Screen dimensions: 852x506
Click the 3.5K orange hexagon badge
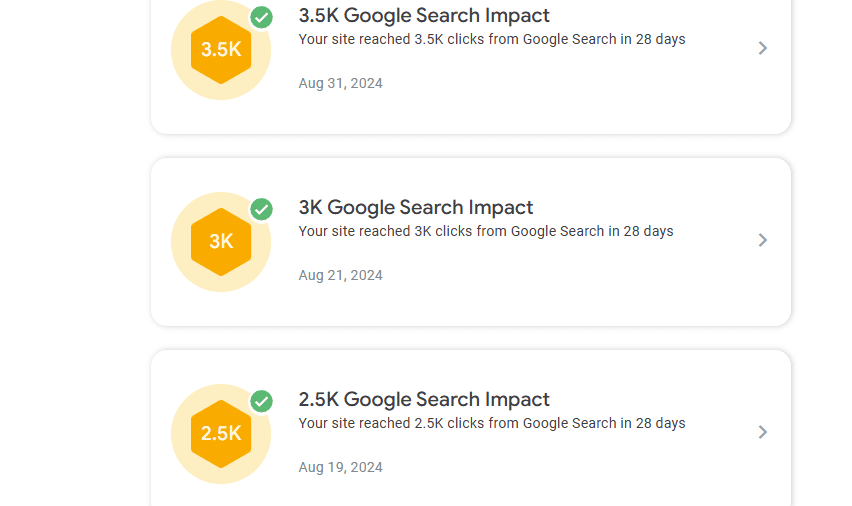(221, 49)
